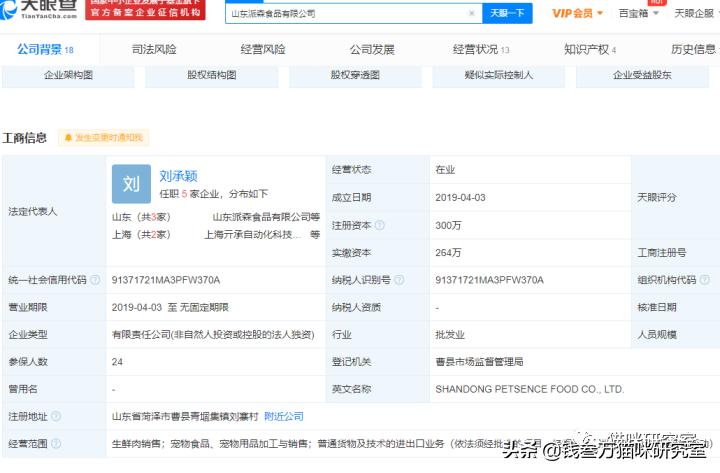Click the 批发业 industry value
720x473 pixels.
(x=450, y=335)
